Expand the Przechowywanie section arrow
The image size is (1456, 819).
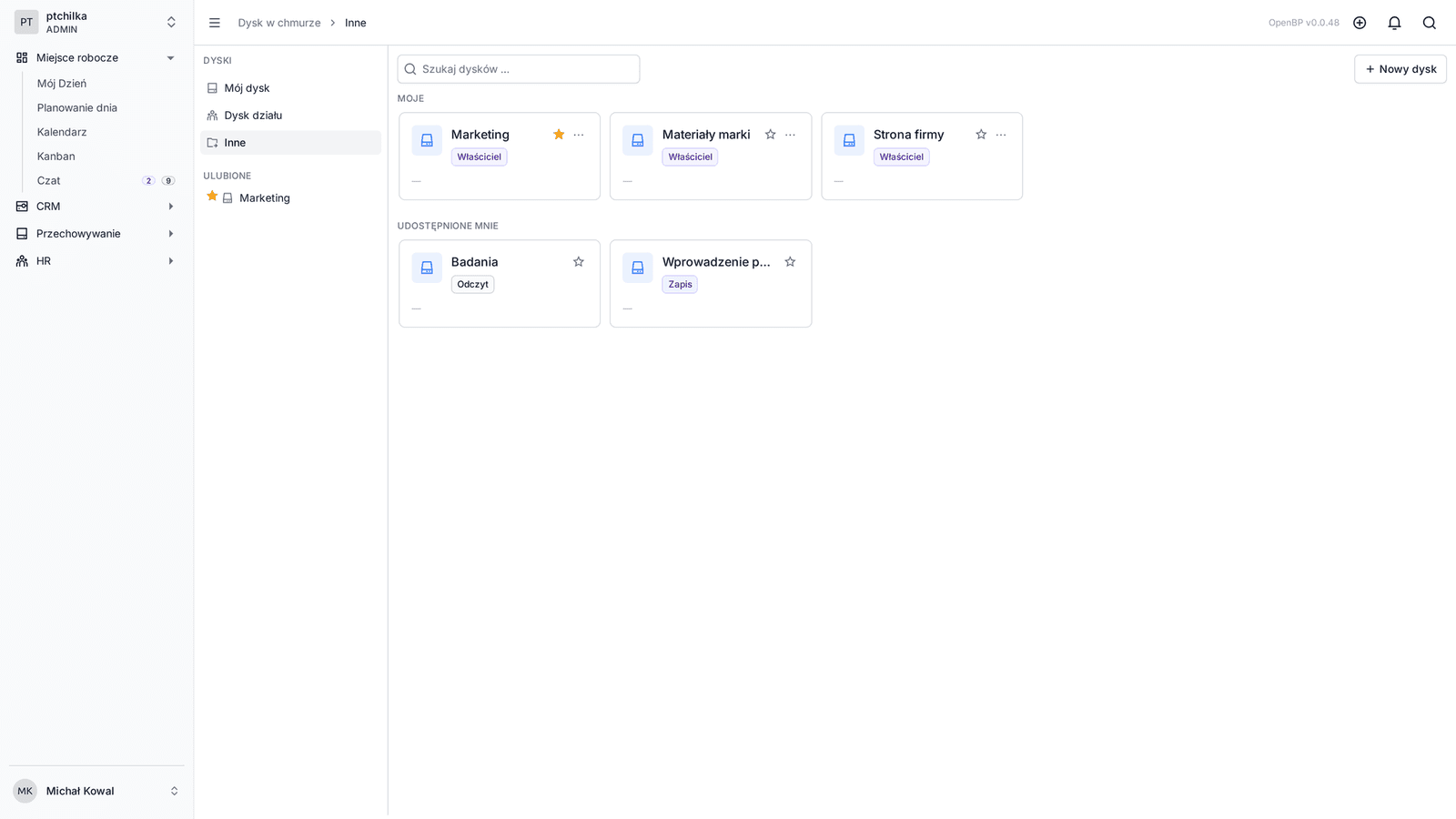point(170,234)
